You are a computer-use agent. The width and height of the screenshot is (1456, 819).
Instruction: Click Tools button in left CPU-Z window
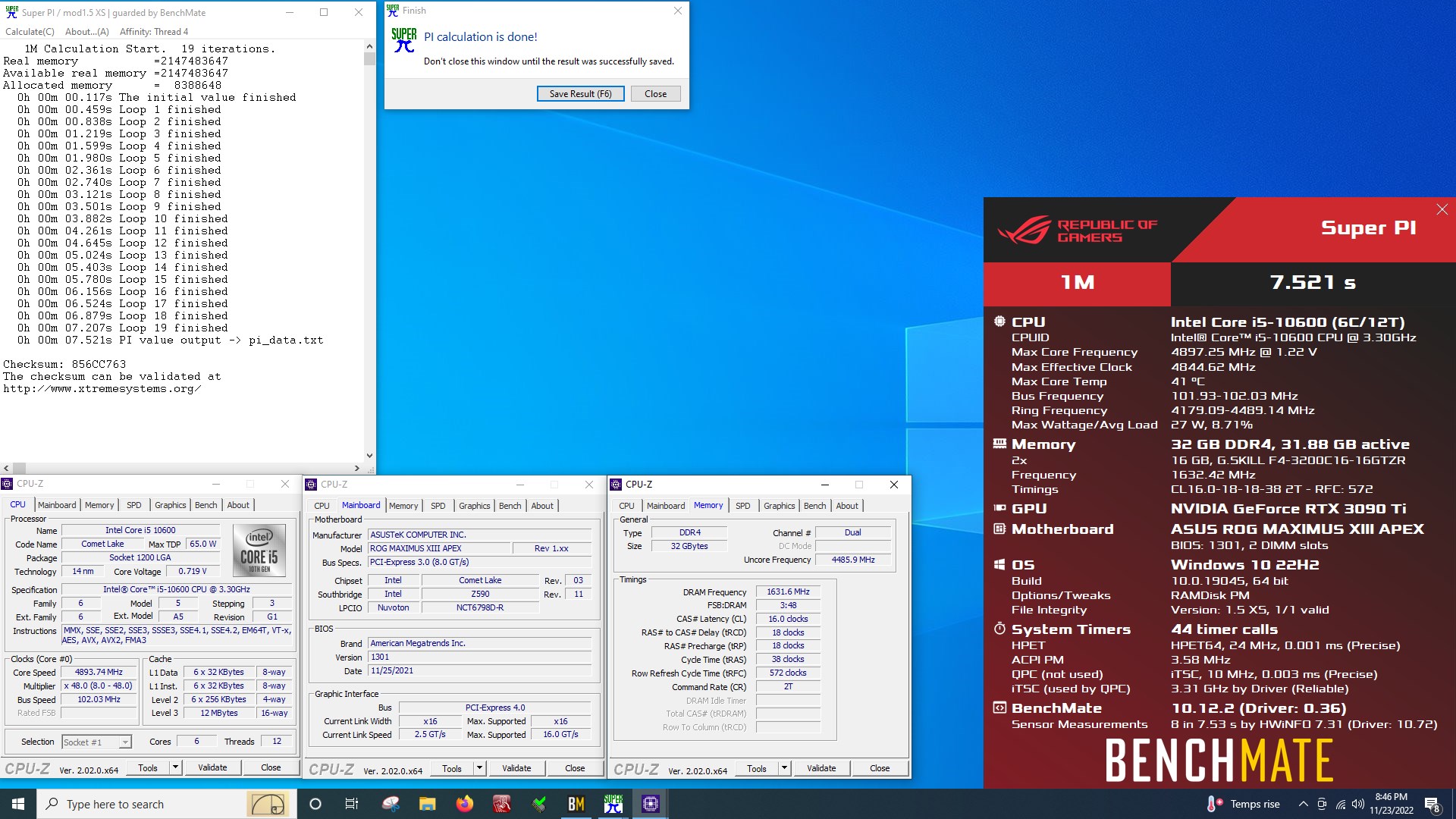click(148, 767)
